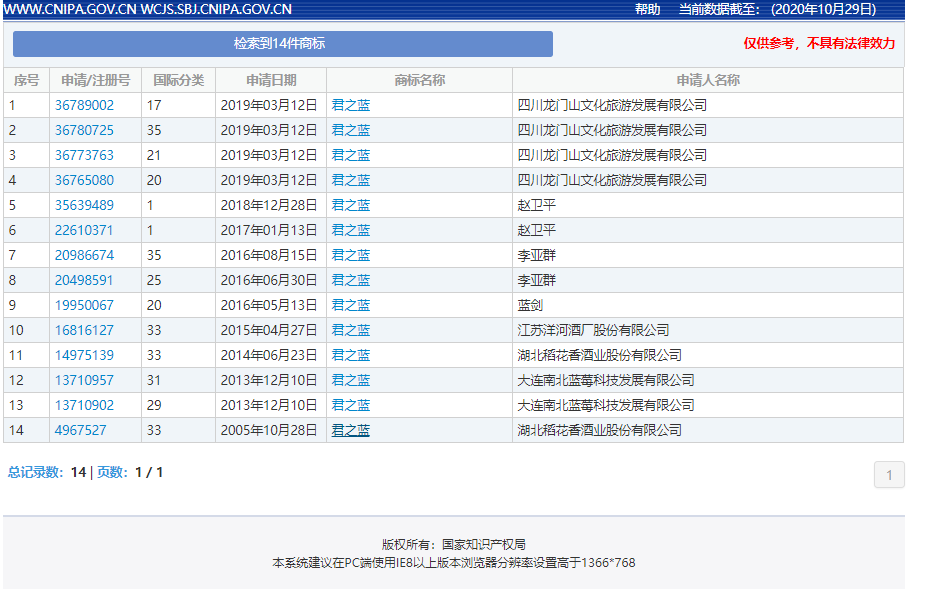Open registration number 36773763
929x607 pixels.
[84, 155]
